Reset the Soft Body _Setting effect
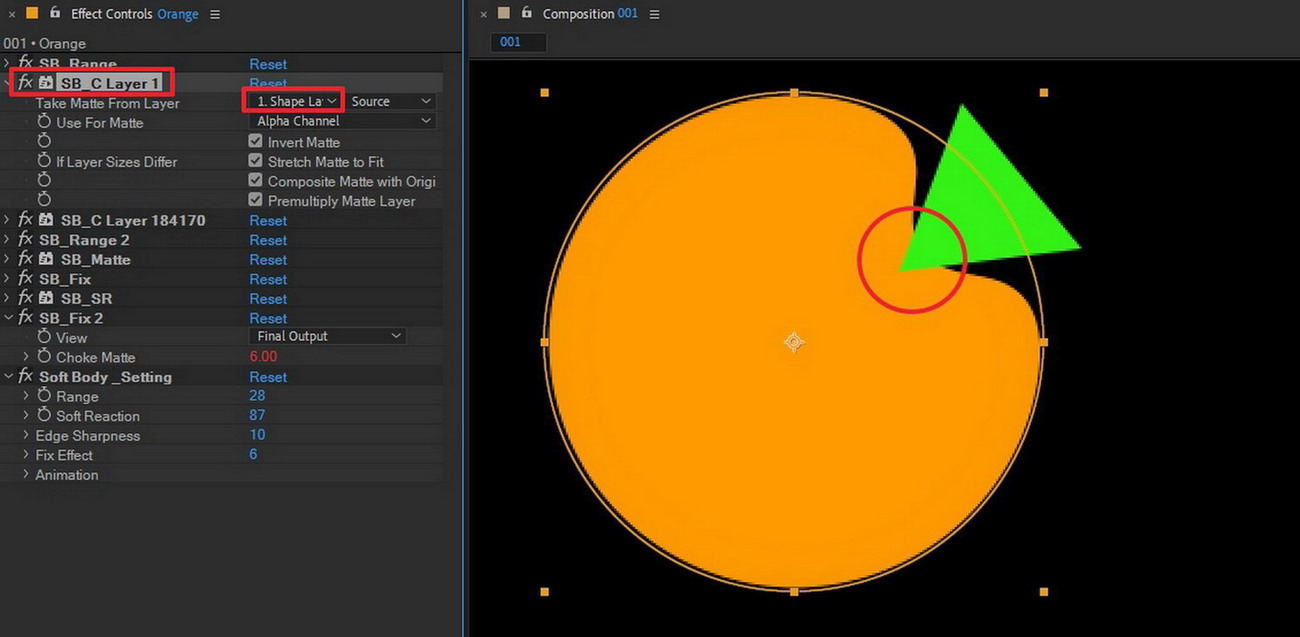This screenshot has width=1300, height=637. [268, 377]
